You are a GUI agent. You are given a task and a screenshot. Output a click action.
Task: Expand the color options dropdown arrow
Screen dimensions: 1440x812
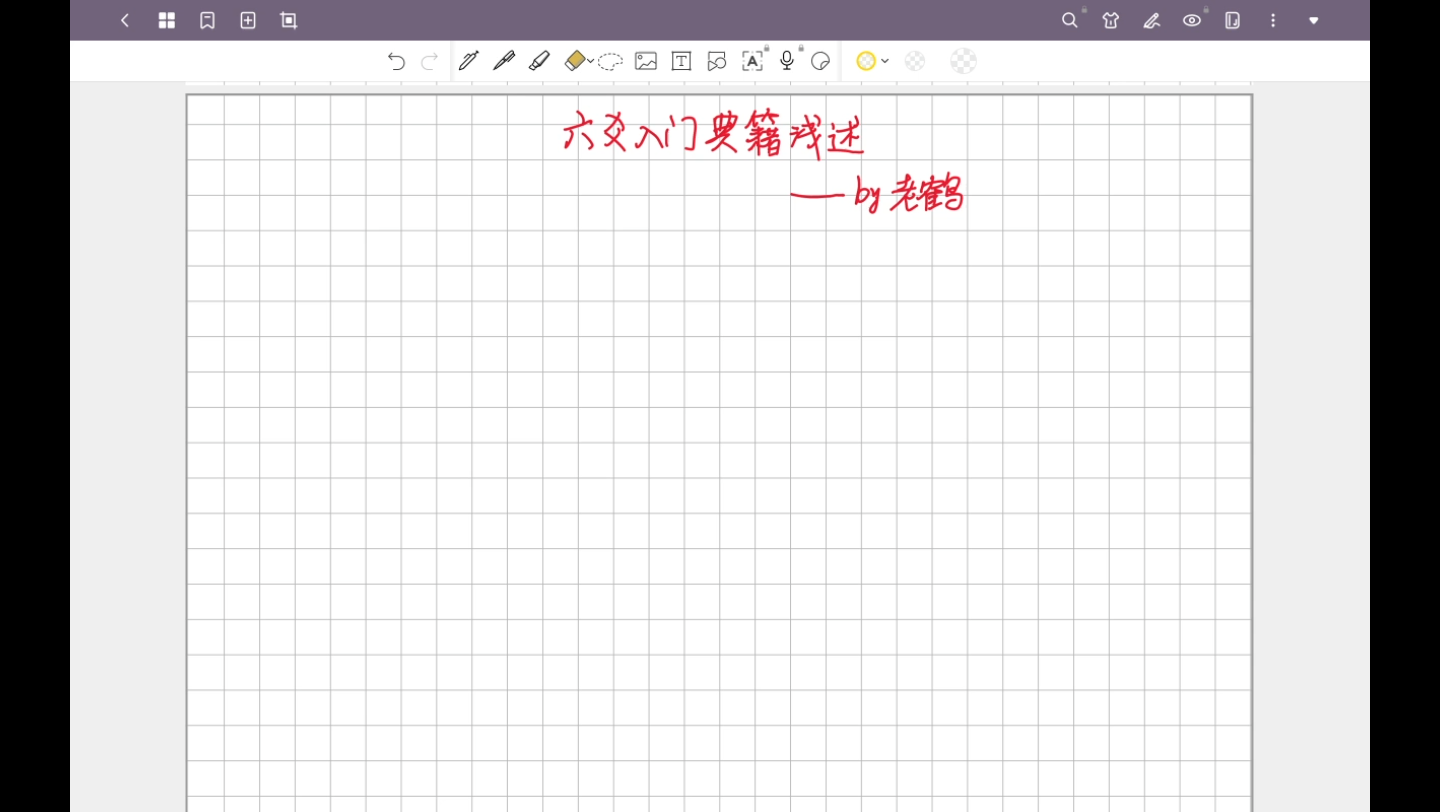[x=885, y=61]
